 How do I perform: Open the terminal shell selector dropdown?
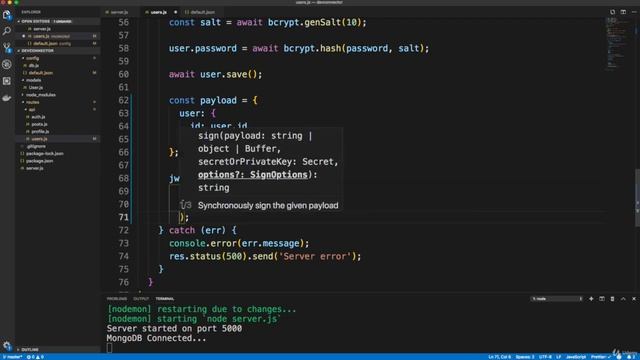tap(557, 299)
